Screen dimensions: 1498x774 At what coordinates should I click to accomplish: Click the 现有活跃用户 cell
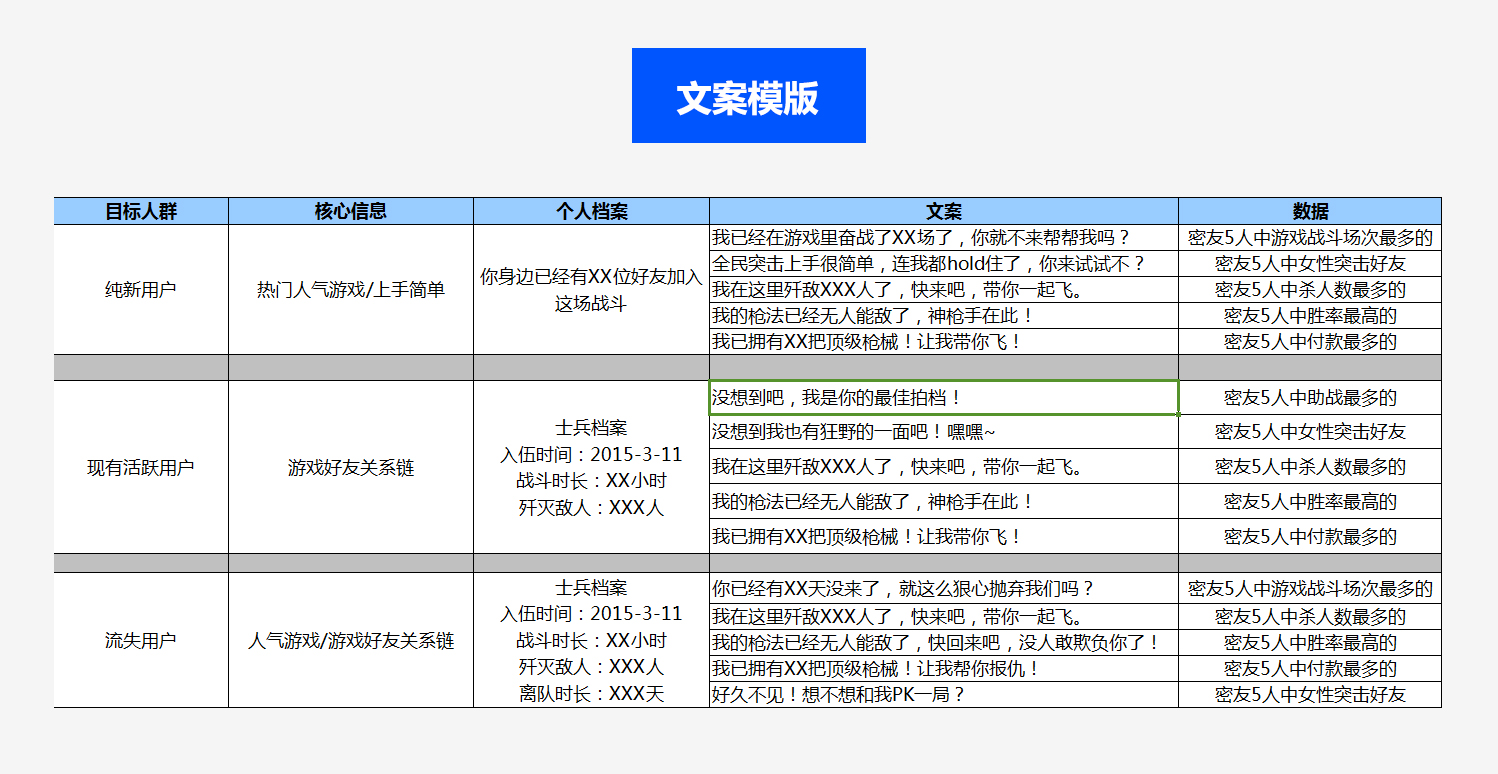pos(141,467)
